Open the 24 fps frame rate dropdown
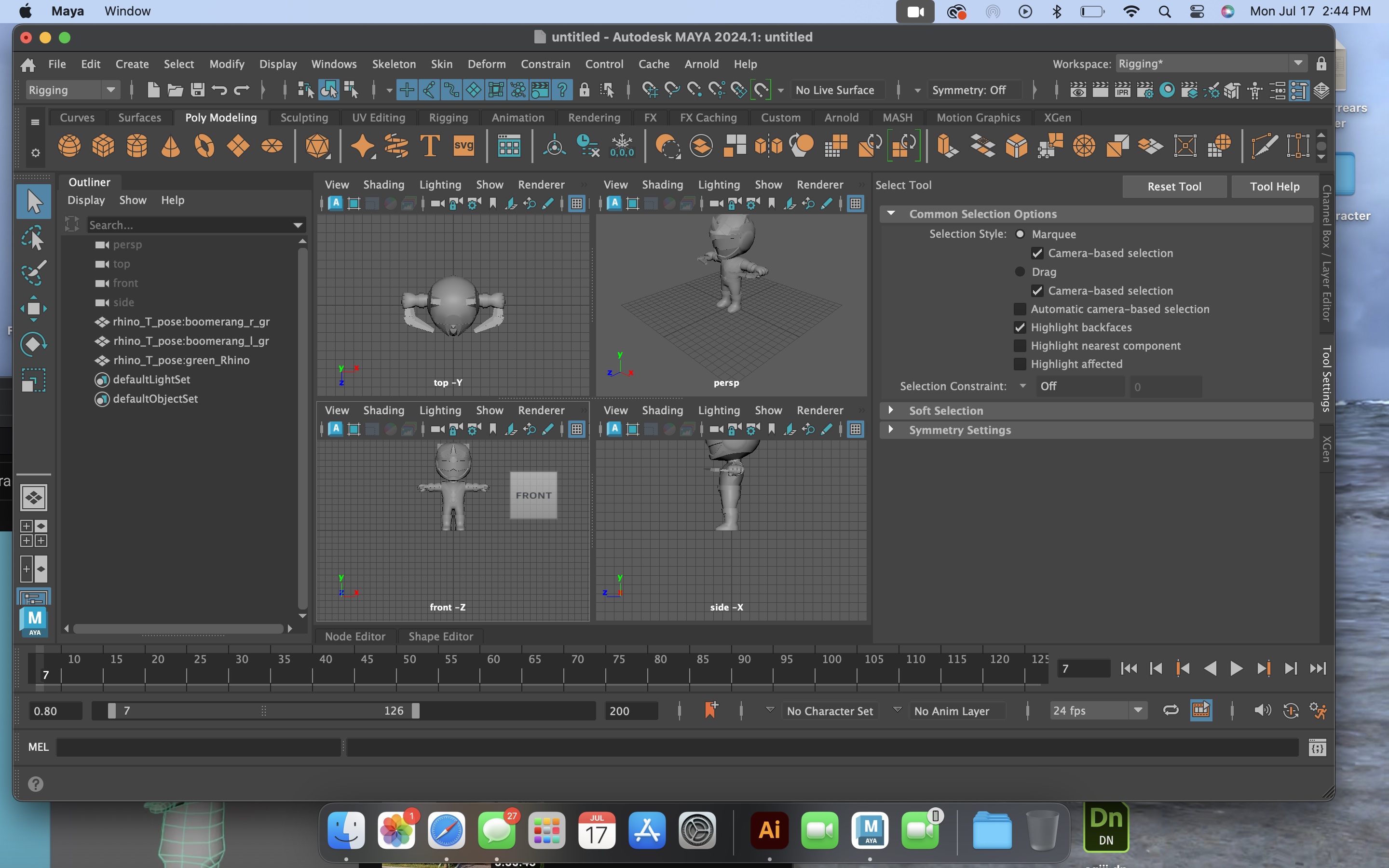Screen dimensions: 1389x868 1098,711
